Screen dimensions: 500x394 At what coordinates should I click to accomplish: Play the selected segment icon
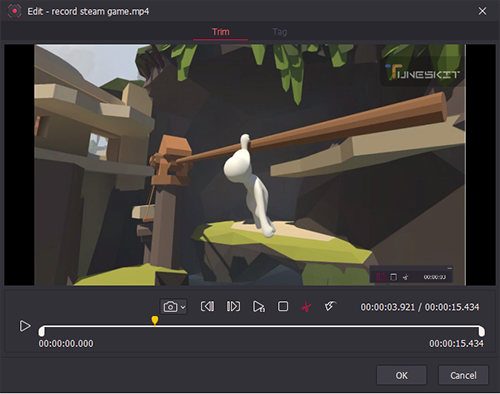[x=259, y=306]
